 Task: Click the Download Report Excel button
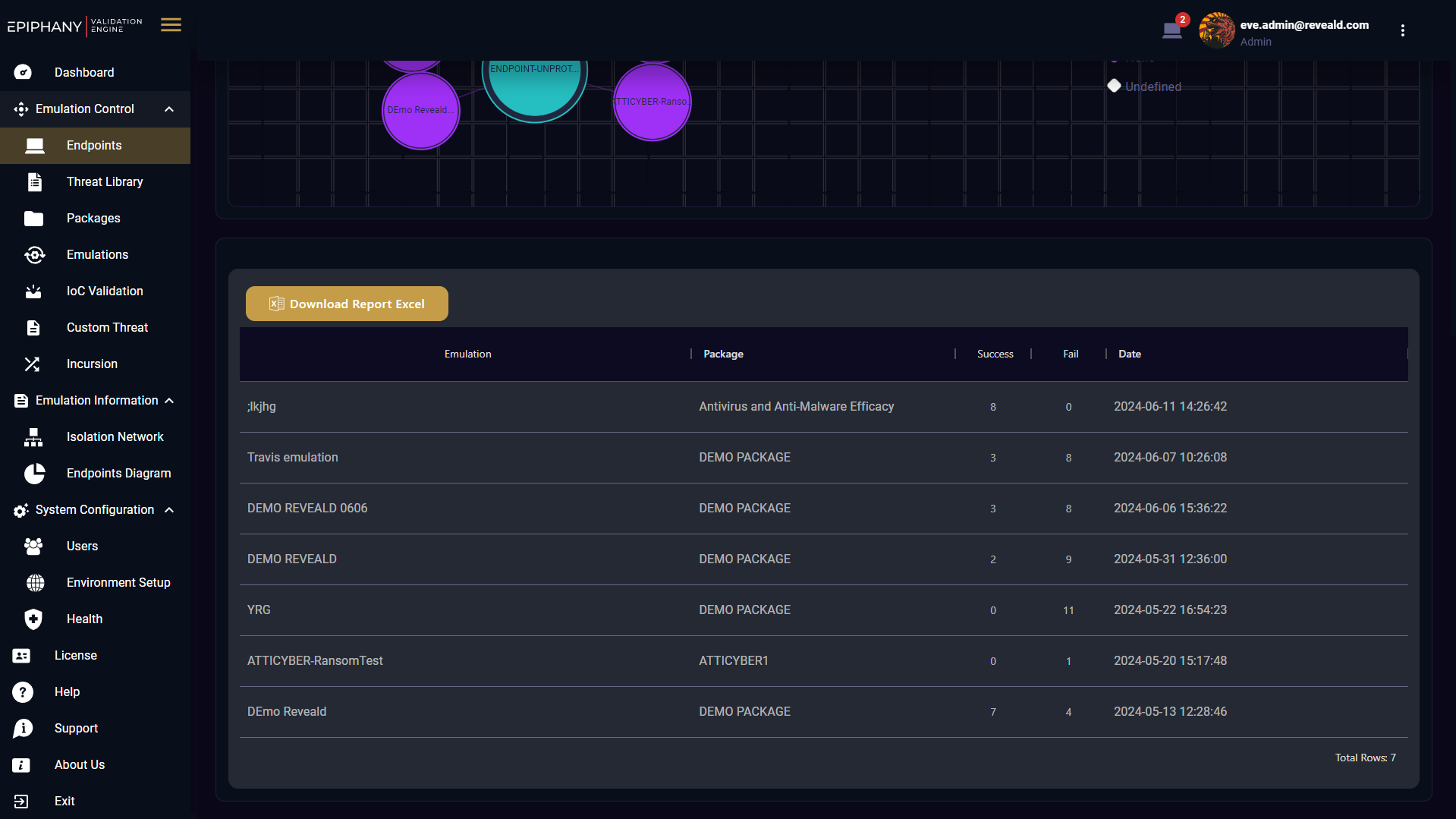point(347,304)
